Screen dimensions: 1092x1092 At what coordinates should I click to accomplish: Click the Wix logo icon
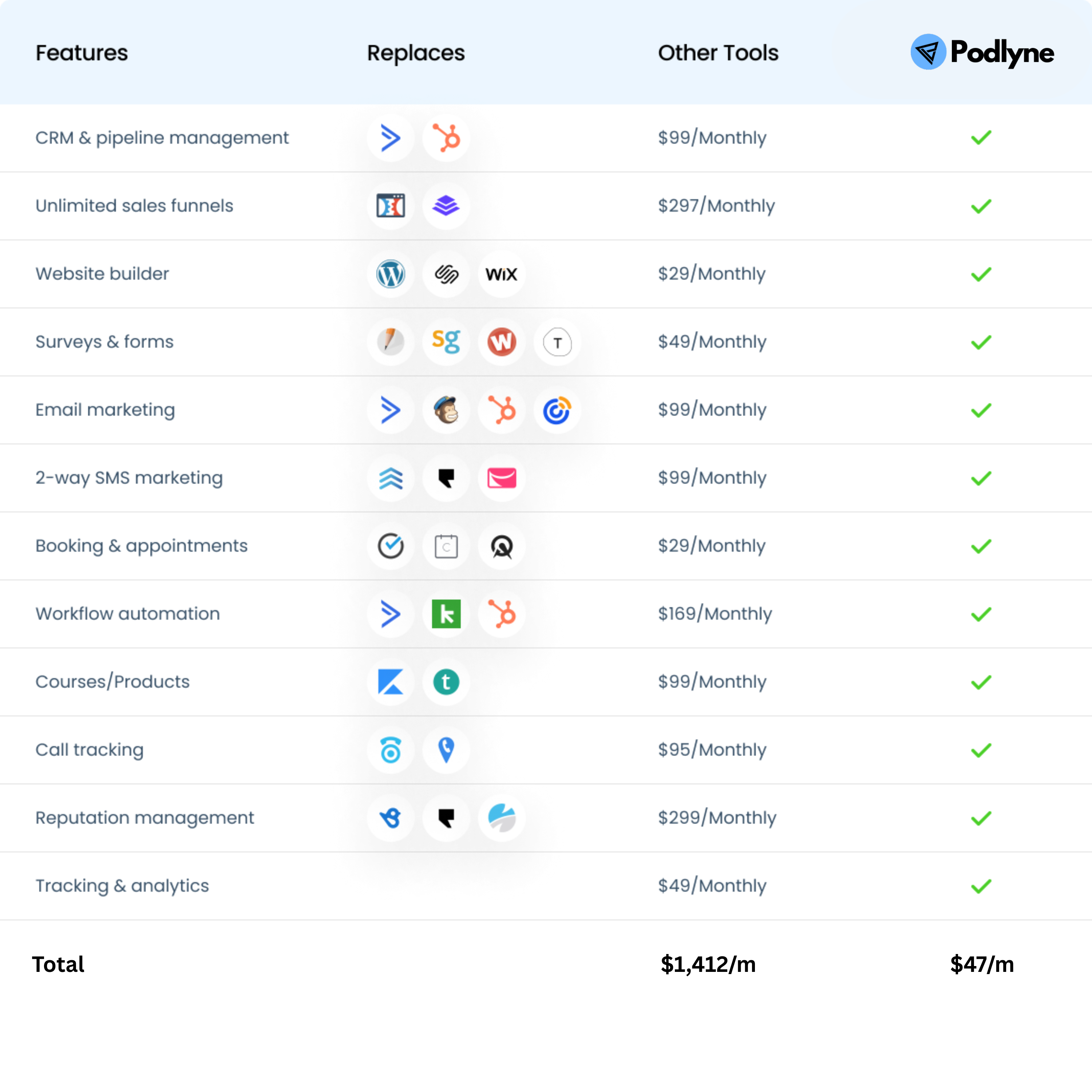point(501,274)
